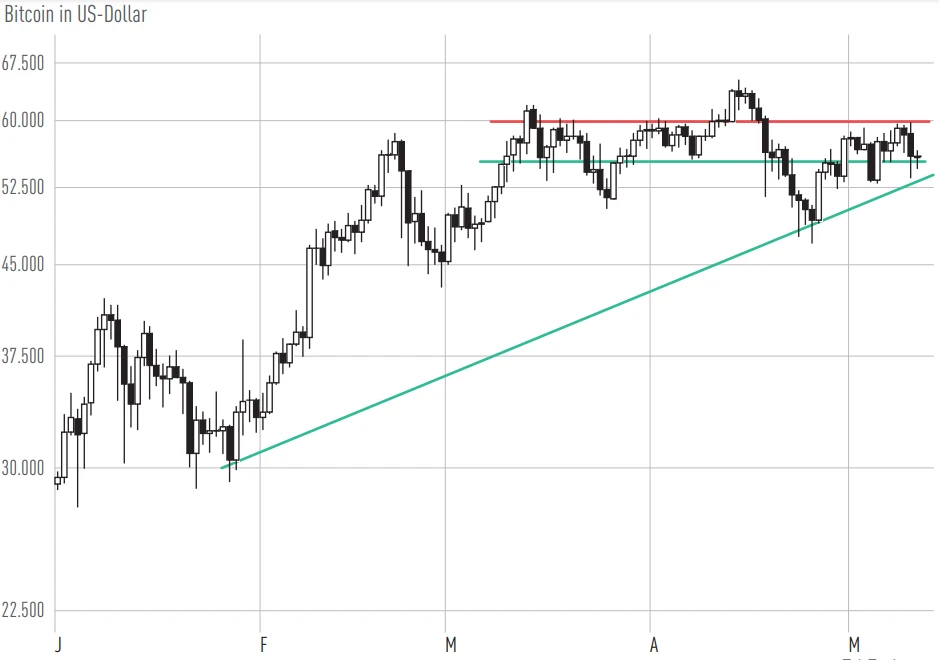Click the 60.000 price axis label
Image resolution: width=939 pixels, height=660 pixels.
pos(24,121)
